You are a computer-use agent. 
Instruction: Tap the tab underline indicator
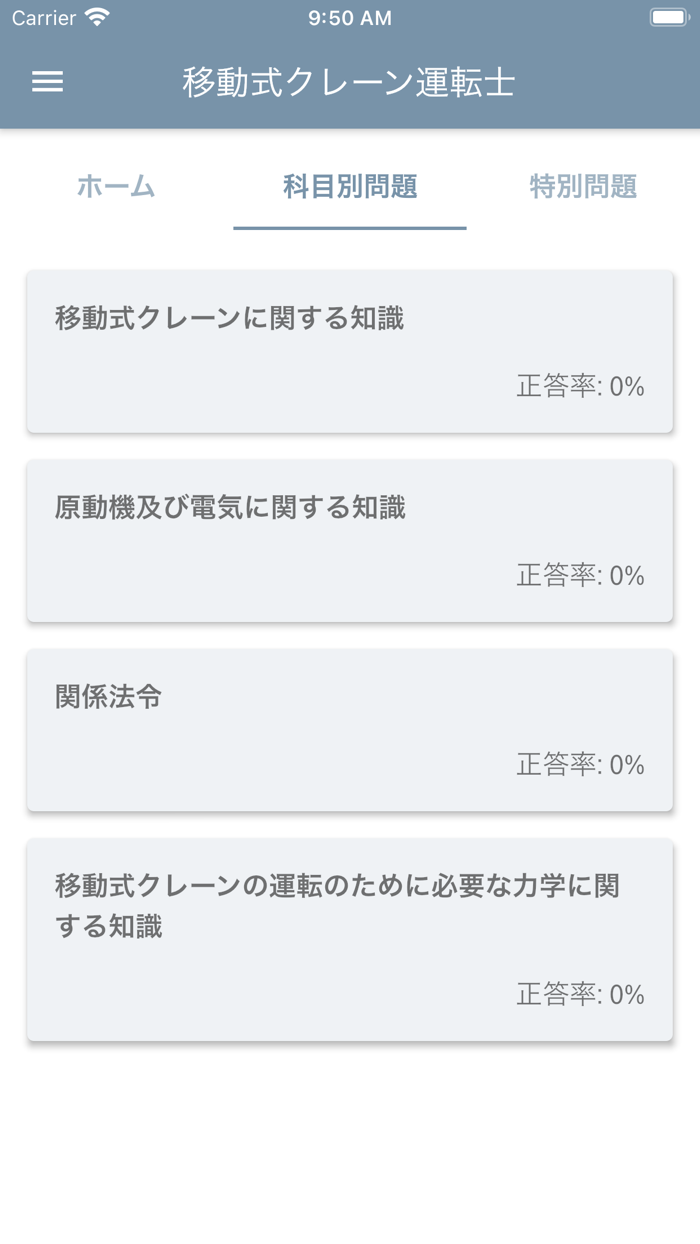point(349,228)
